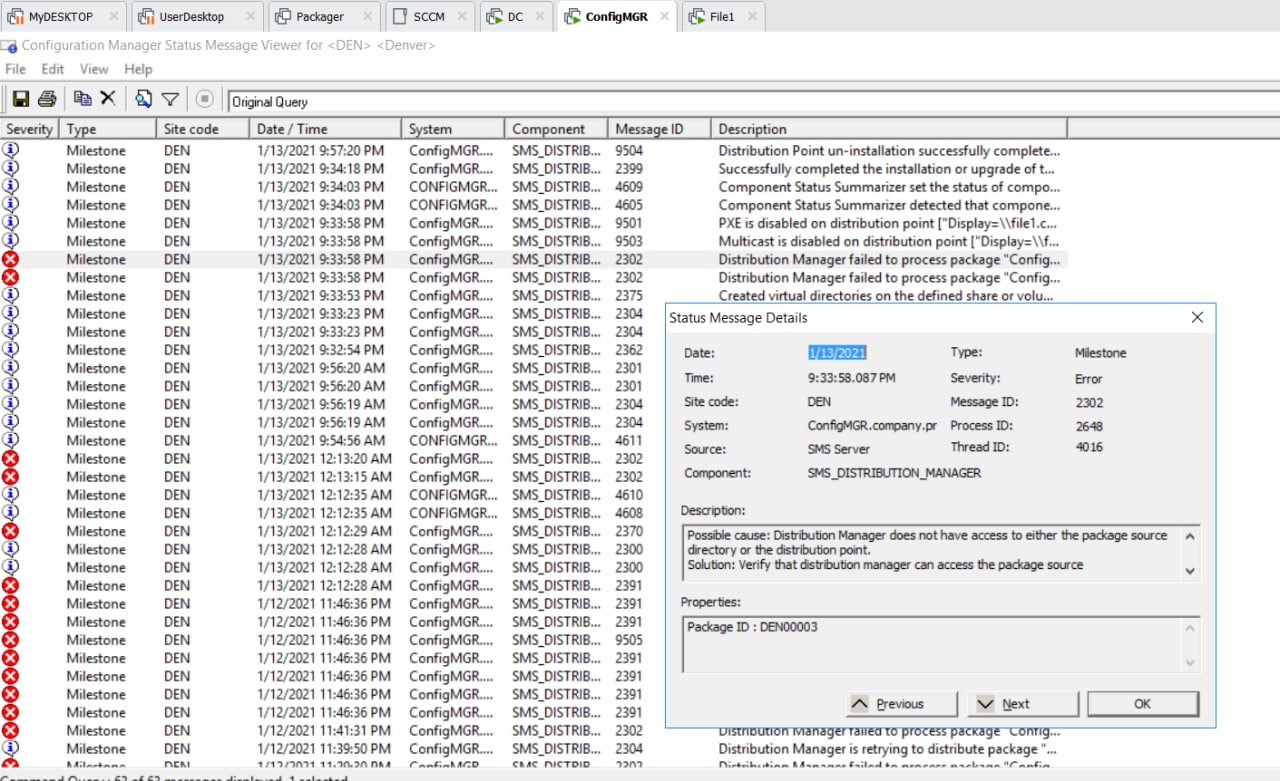This screenshot has width=1280, height=781.
Task: Click the Previous button in details dialog
Action: 902,704
